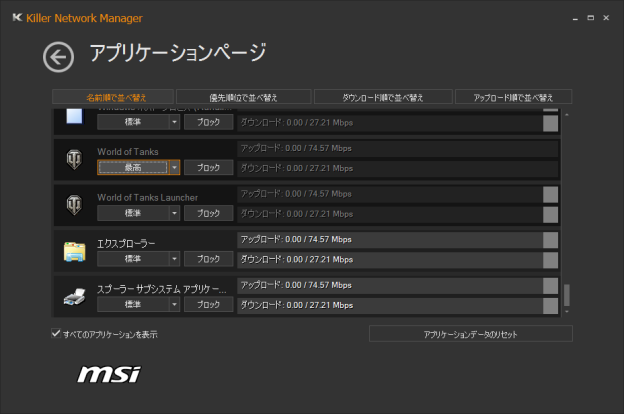Viewport: 624px width, 414px height.
Task: Click the Killer Network Manager K logo
Action: pos(17,18)
